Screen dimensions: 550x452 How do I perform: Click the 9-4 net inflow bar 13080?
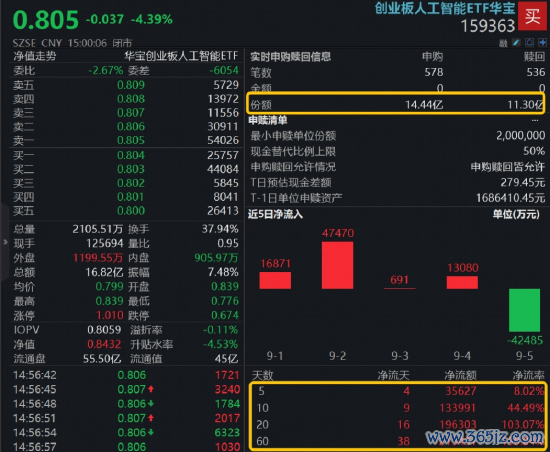tap(462, 283)
